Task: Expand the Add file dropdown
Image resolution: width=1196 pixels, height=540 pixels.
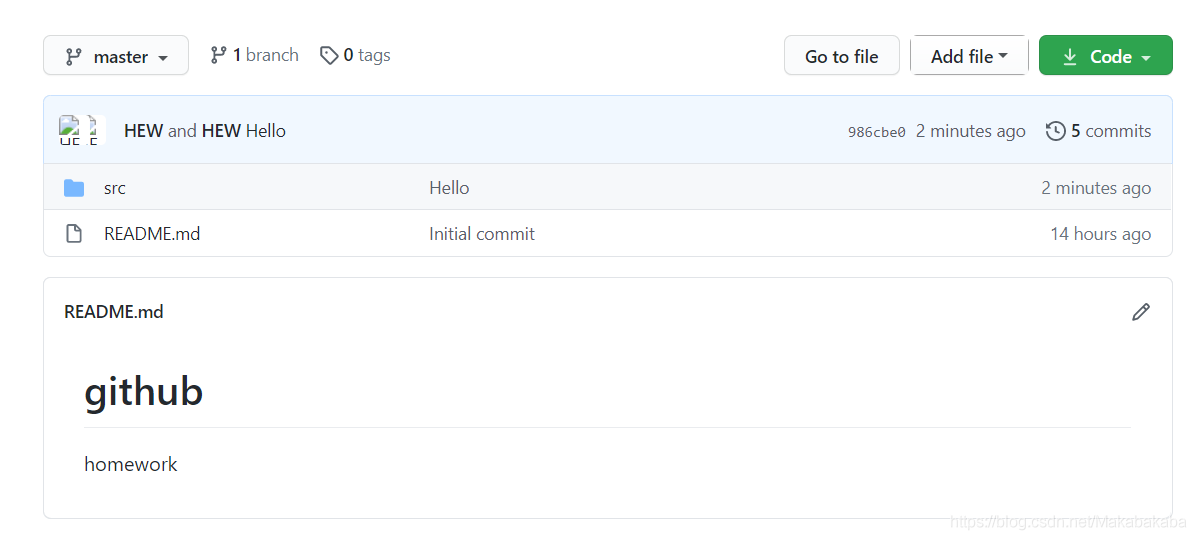Action: [969, 56]
